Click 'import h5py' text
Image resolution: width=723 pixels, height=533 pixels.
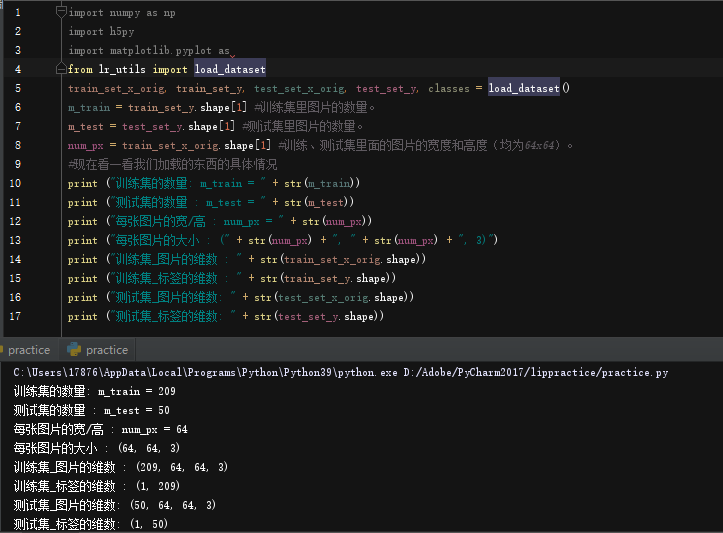(x=101, y=32)
